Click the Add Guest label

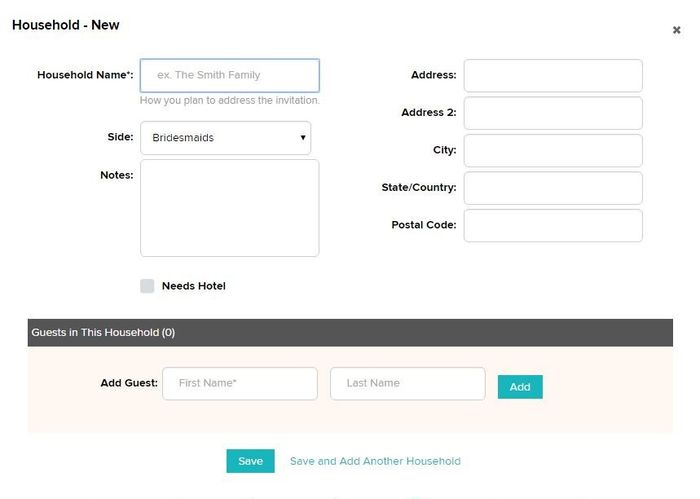coord(129,383)
